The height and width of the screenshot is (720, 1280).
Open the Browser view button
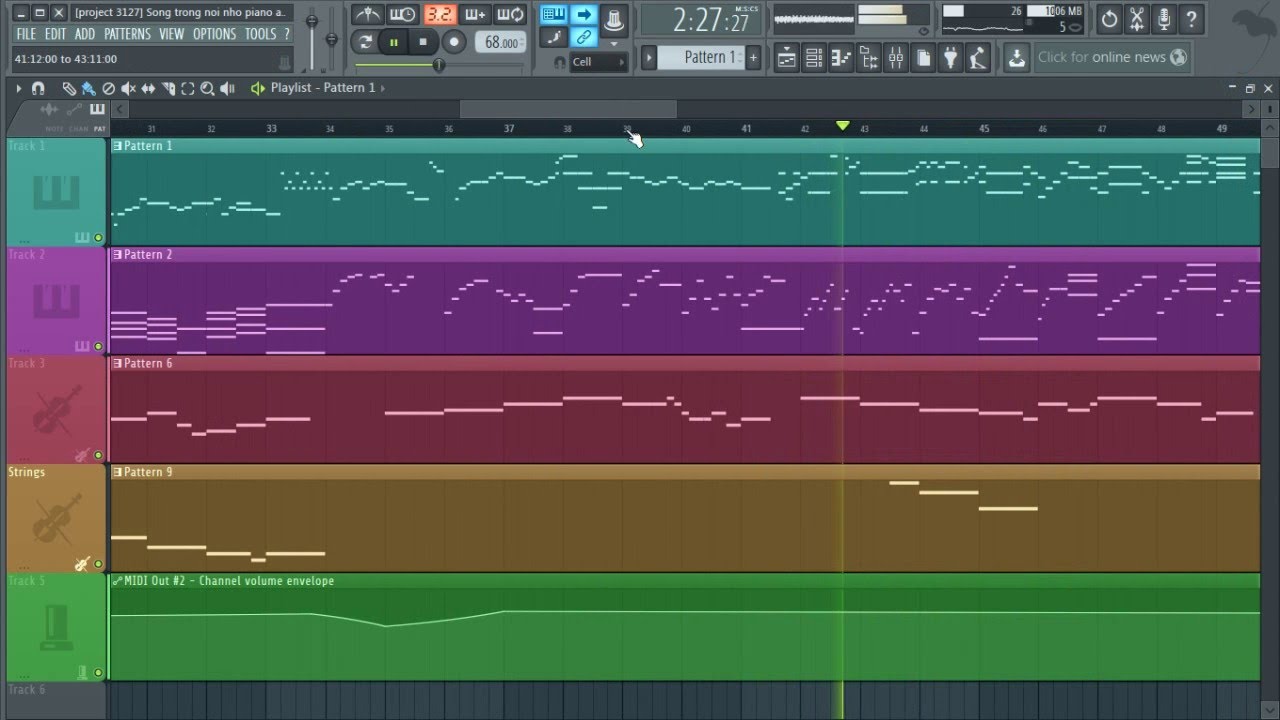tap(868, 58)
